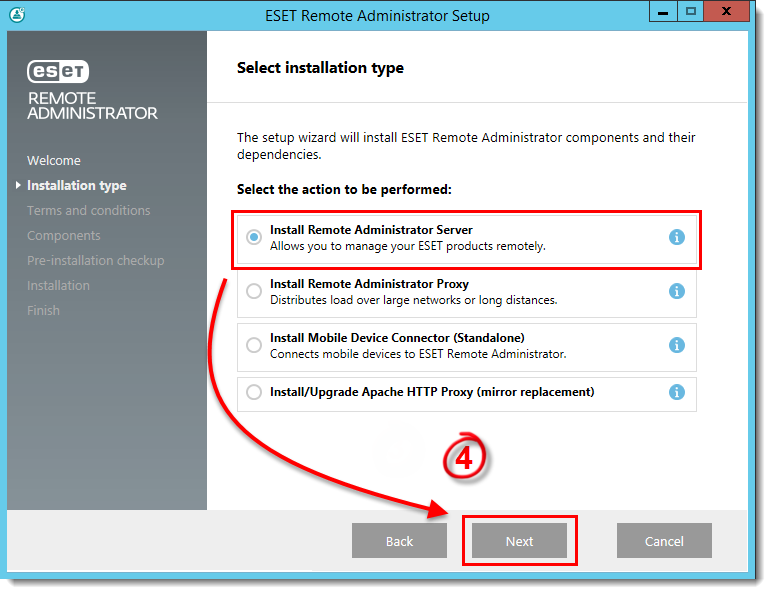Click the 'Select installation type' heading
This screenshot has height=594, width=771.
320,68
